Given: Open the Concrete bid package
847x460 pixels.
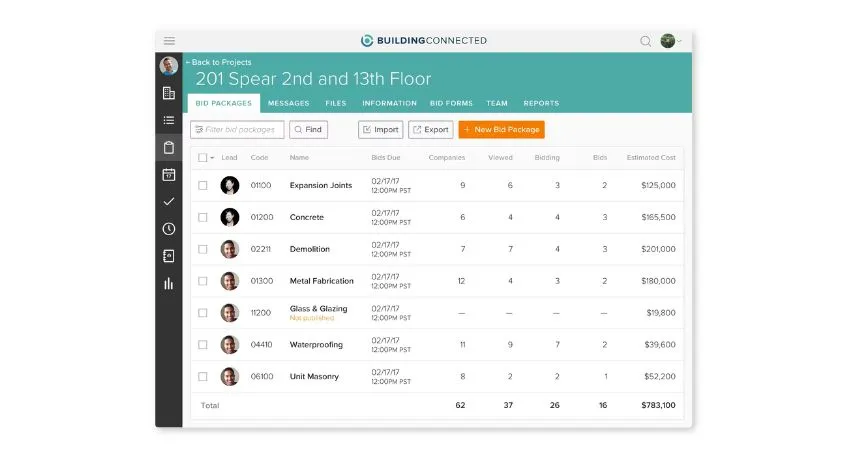Looking at the screenshot, I should coord(307,217).
